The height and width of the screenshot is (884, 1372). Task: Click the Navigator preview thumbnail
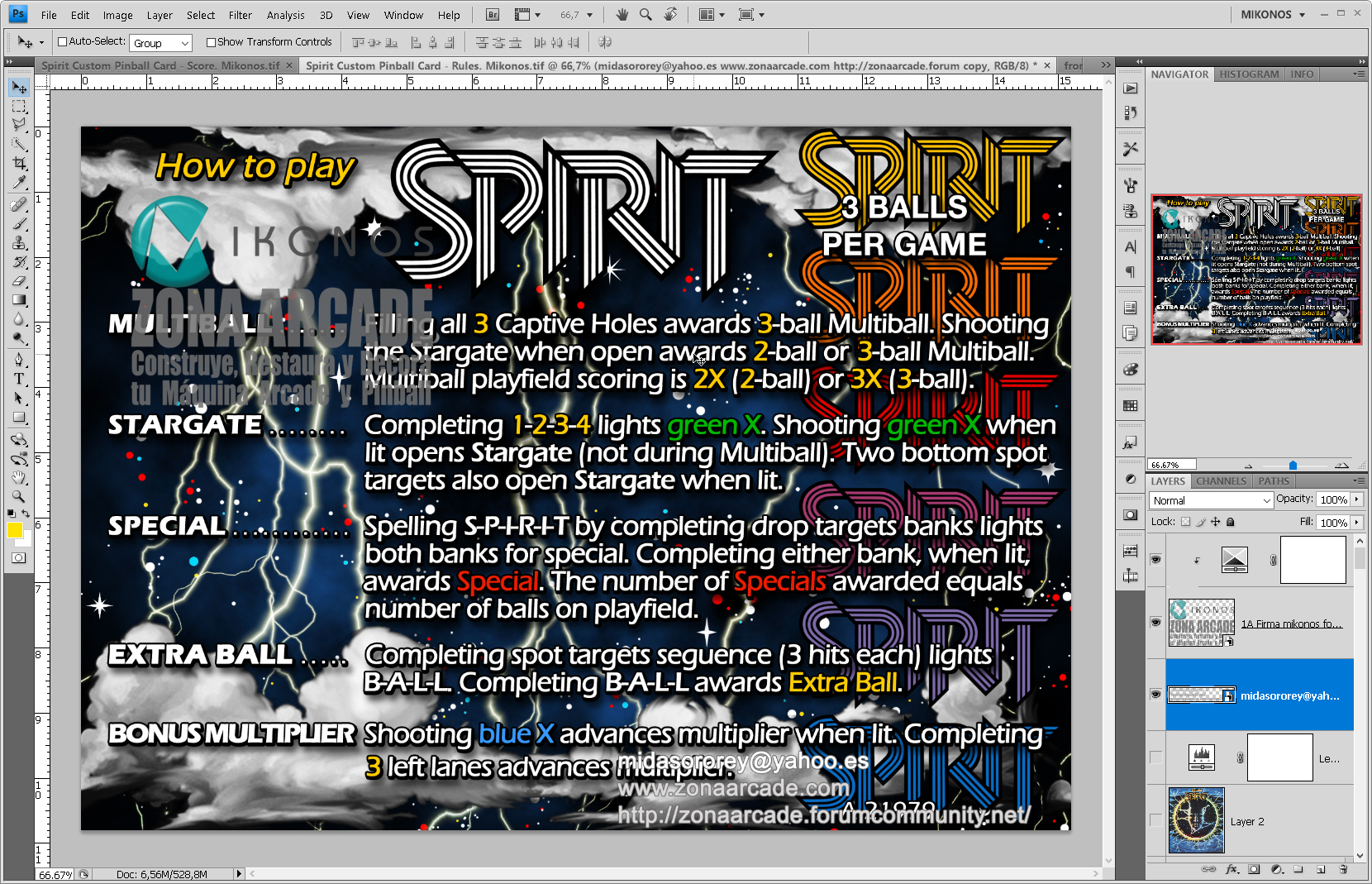pyautogui.click(x=1256, y=270)
